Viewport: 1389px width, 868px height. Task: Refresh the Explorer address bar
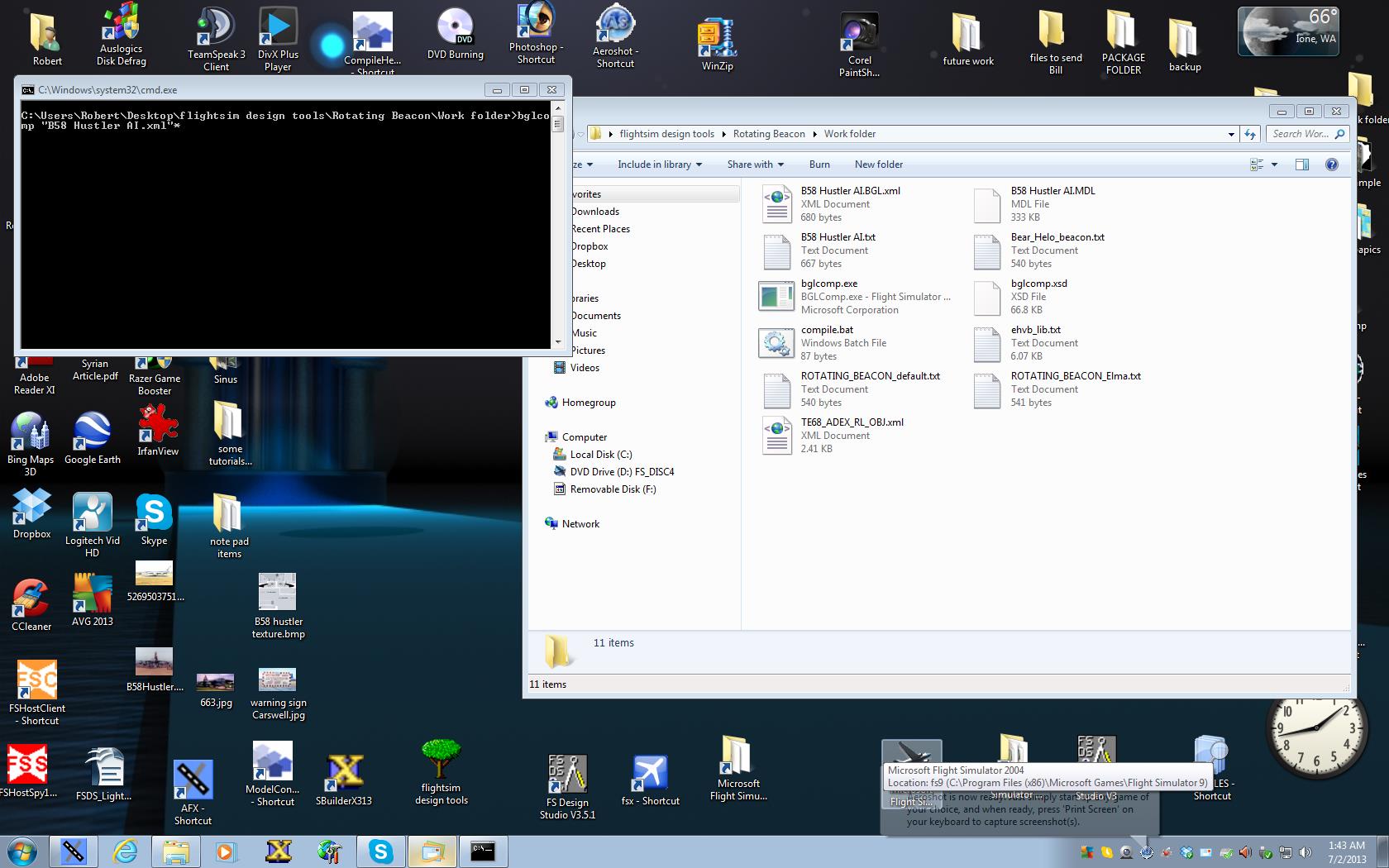(1250, 134)
